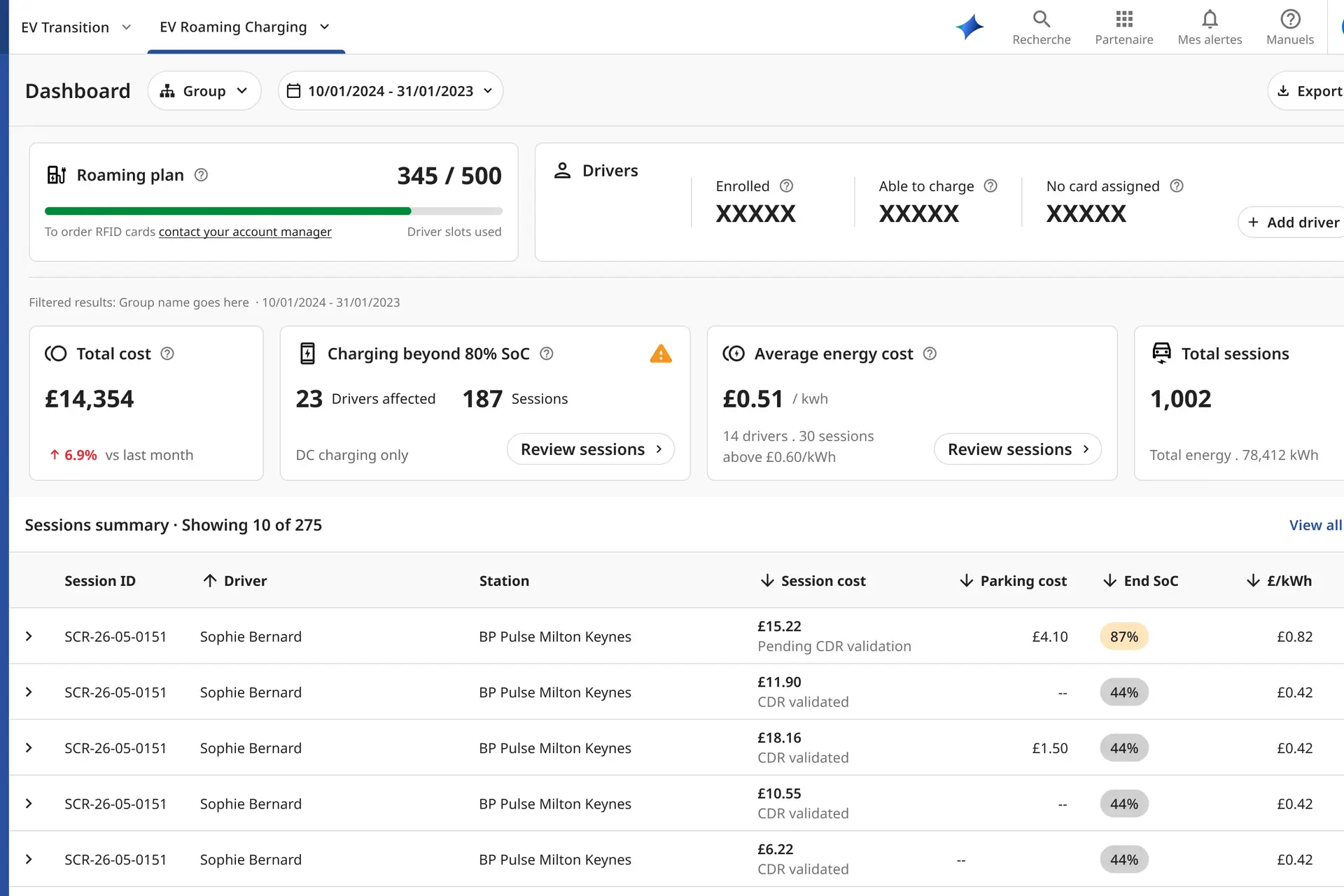Viewport: 1344px width, 896px height.
Task: Expand the row with session cost £15.22
Action: coord(29,636)
